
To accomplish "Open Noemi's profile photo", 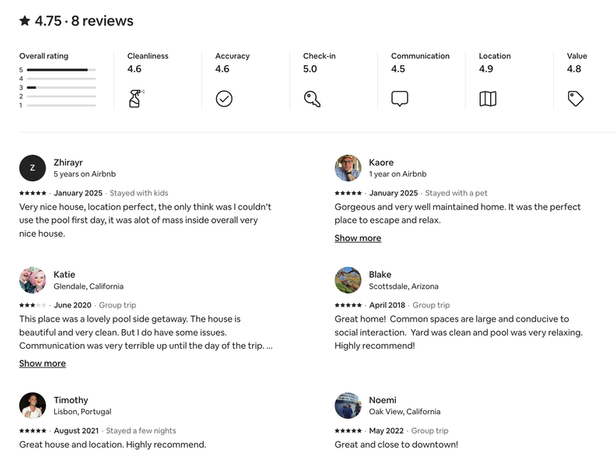I will pyautogui.click(x=348, y=405).
